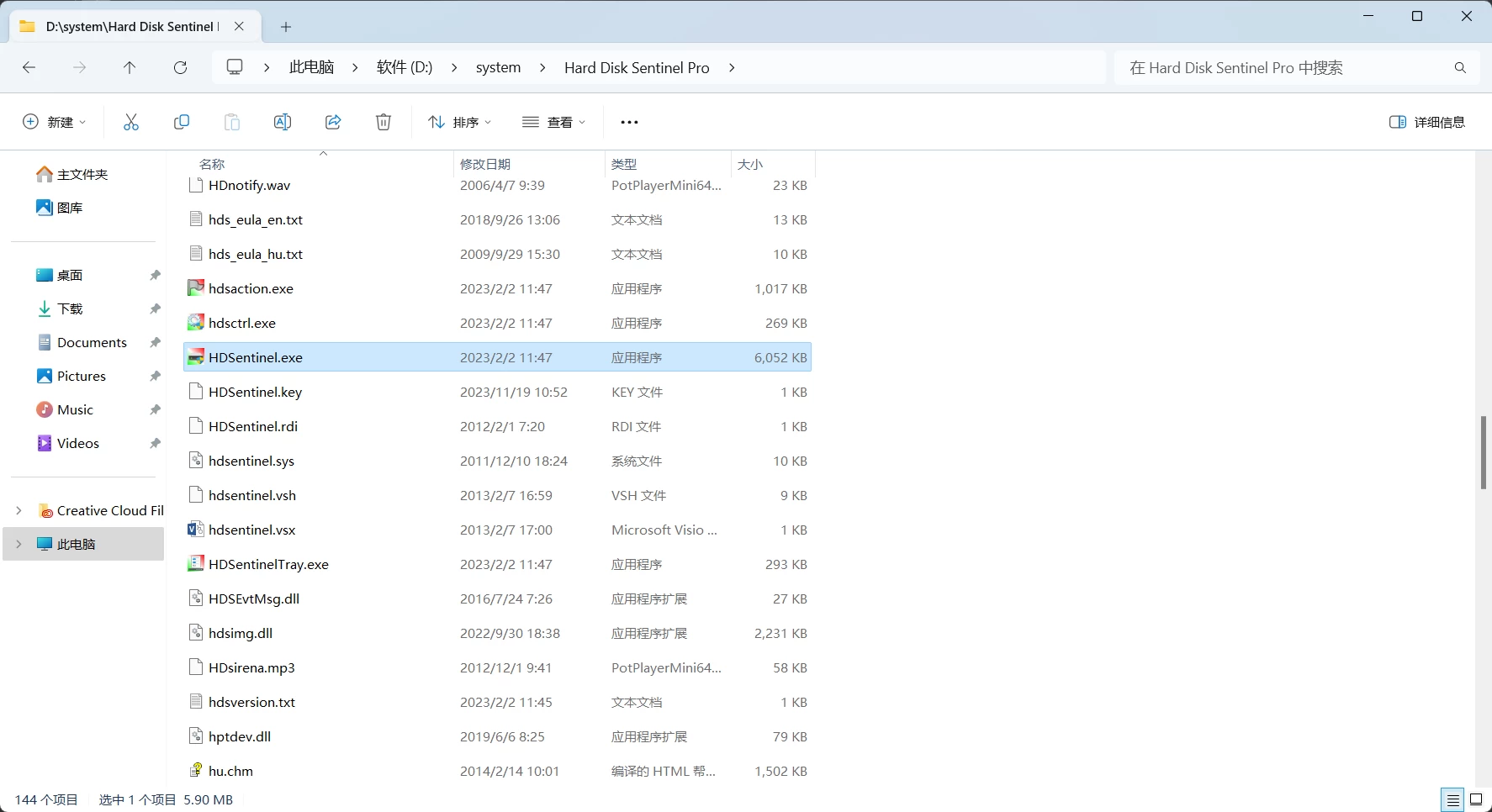This screenshot has height=812, width=1492.
Task: Click the Rename icon in toolbar
Action: [283, 122]
